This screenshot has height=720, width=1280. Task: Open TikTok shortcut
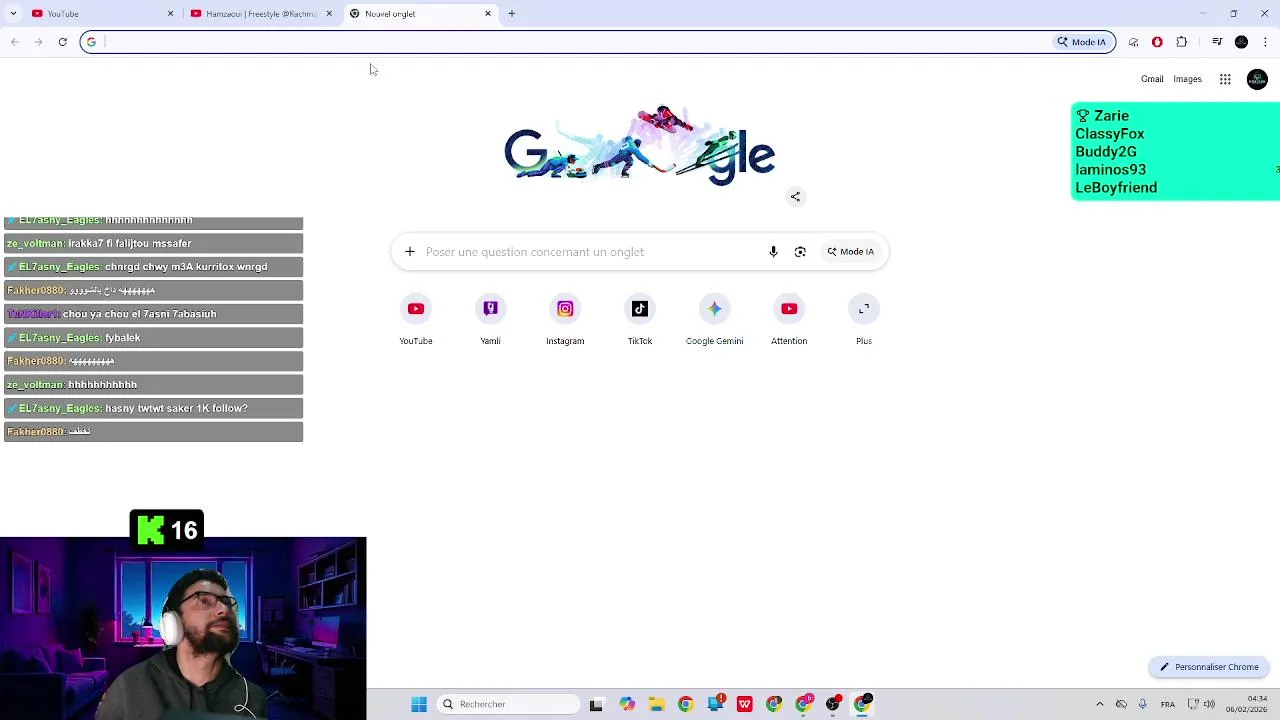(x=640, y=320)
